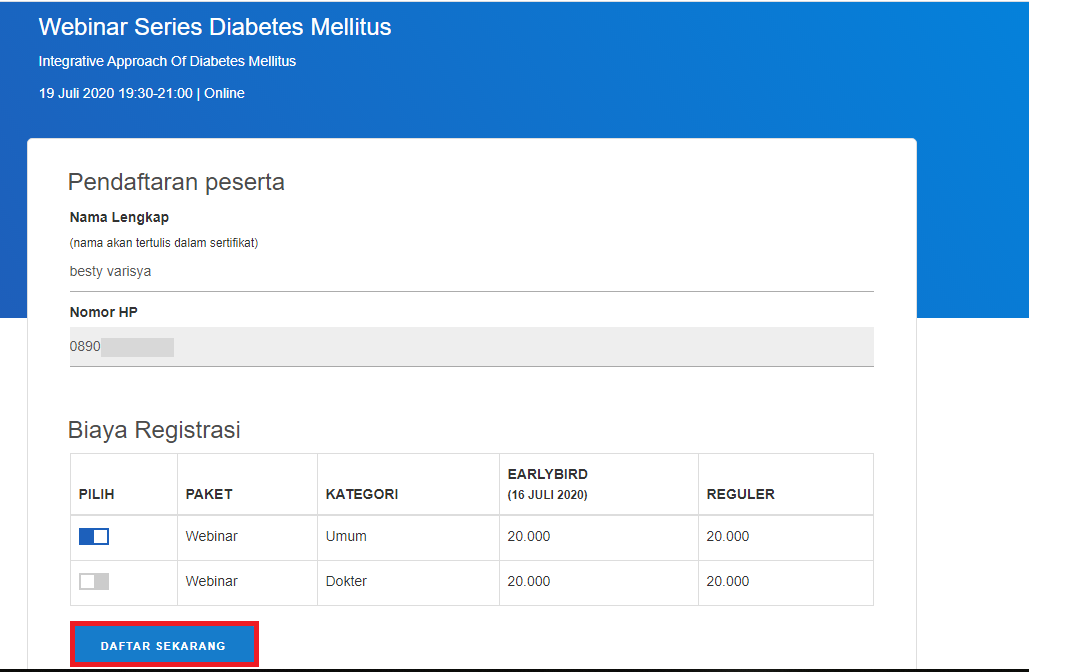
Task: Toggle the Dokter package switch
Action: click(x=94, y=581)
